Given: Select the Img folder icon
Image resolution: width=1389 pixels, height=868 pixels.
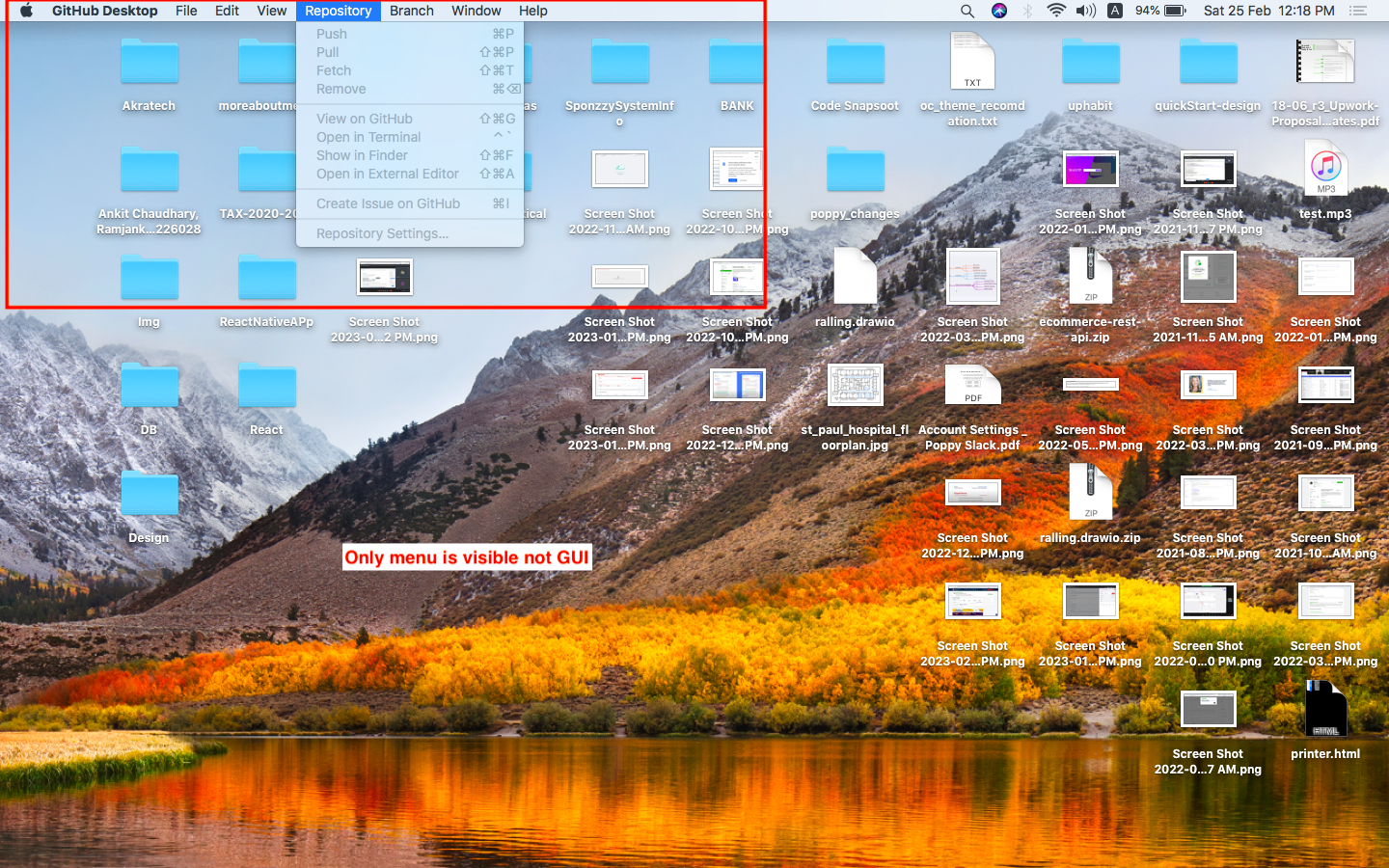Looking at the screenshot, I should pyautogui.click(x=149, y=278).
